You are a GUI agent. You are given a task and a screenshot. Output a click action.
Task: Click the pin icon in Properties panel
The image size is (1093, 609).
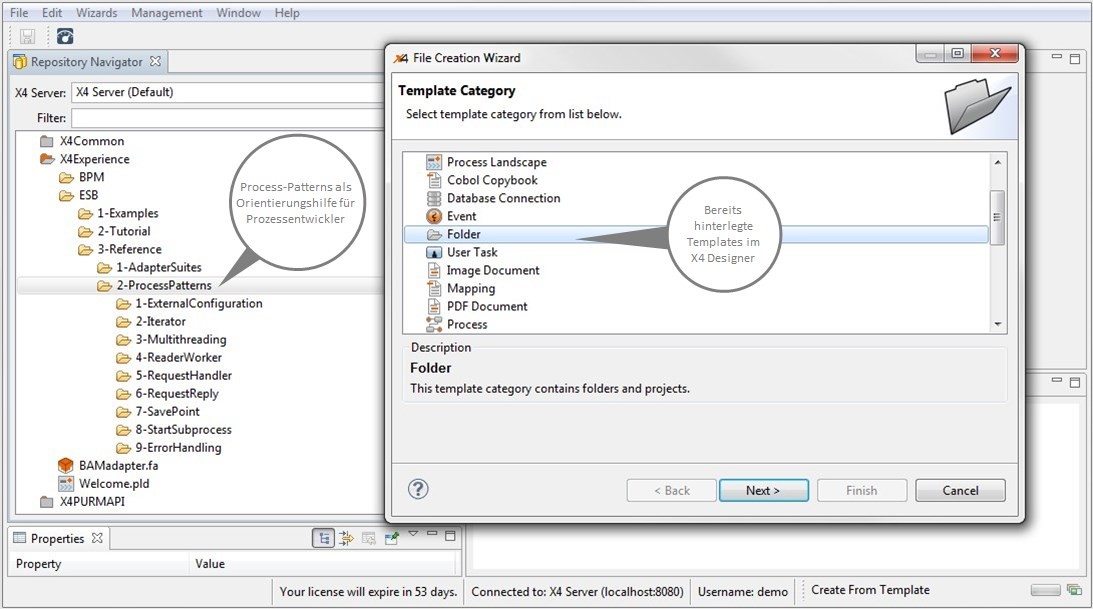coord(392,538)
